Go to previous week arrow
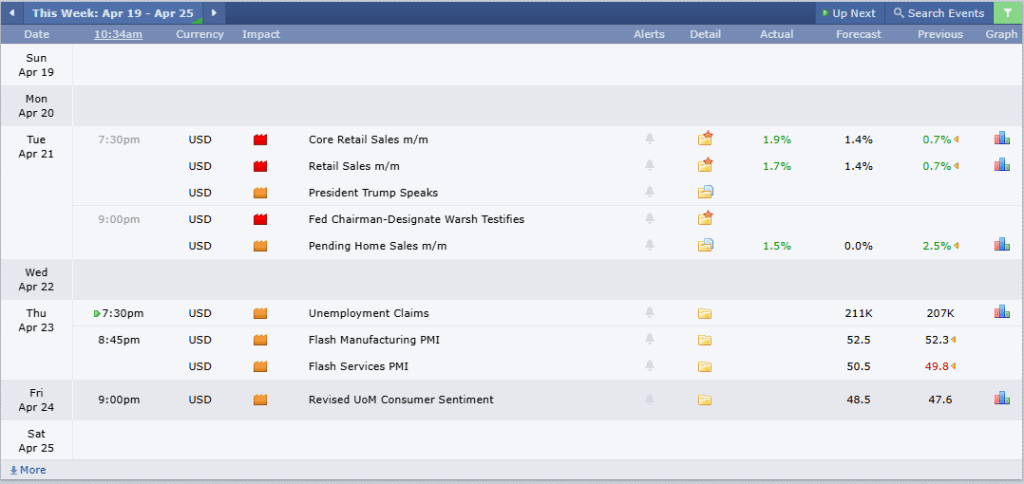 pyautogui.click(x=12, y=13)
